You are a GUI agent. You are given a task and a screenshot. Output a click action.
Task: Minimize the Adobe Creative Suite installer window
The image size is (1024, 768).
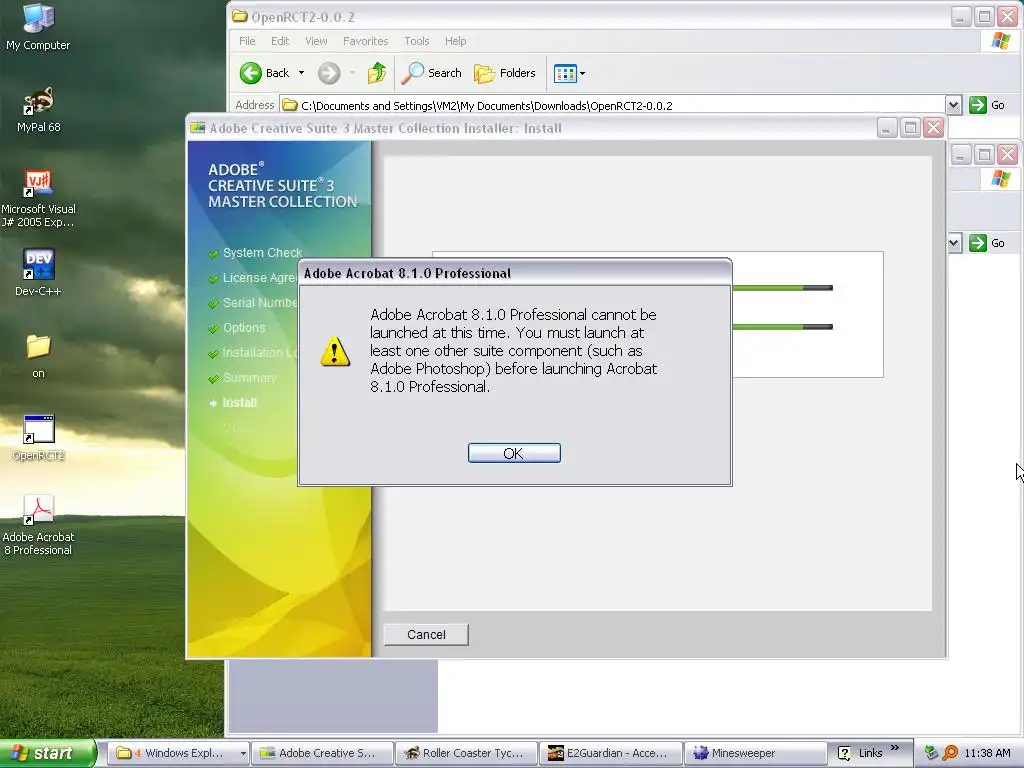tap(886, 128)
